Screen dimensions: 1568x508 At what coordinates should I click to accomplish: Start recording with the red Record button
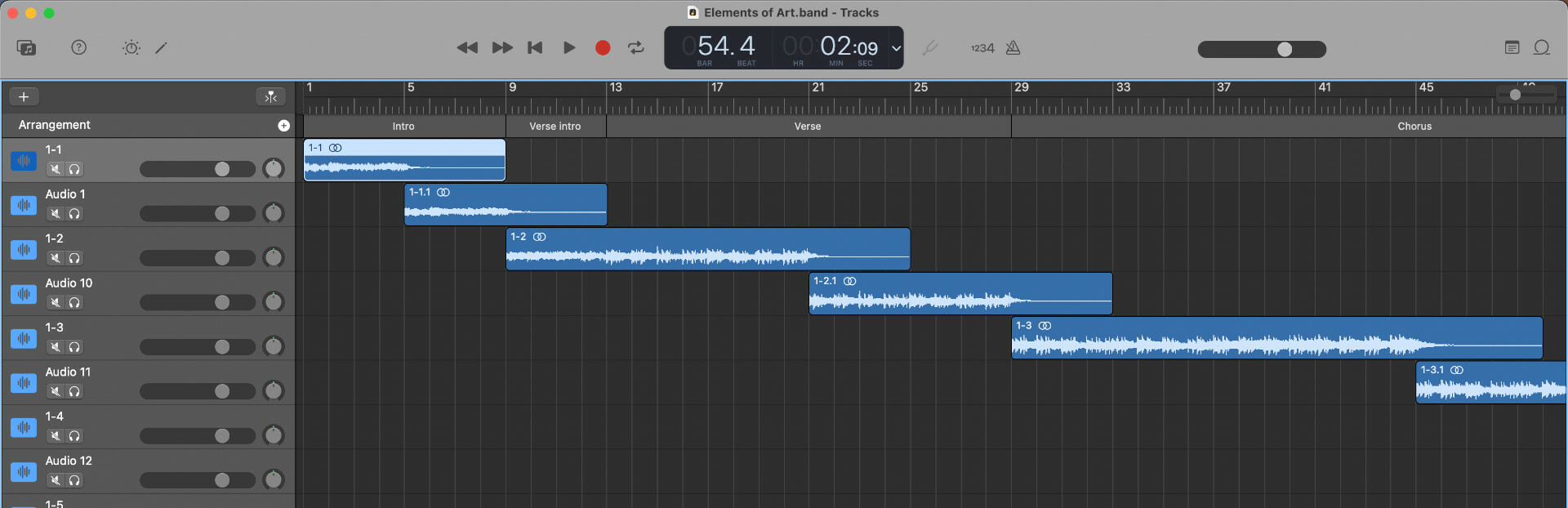click(x=603, y=48)
